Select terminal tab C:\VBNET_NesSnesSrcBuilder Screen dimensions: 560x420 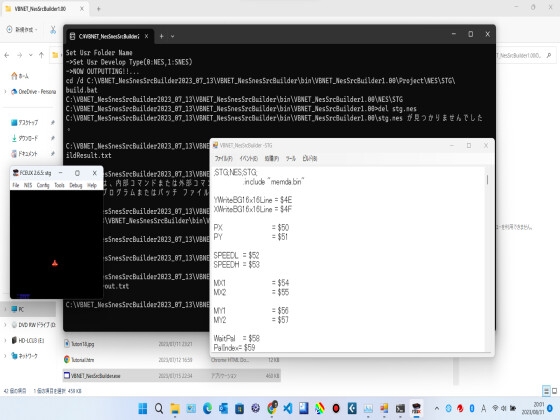(x=109, y=36)
